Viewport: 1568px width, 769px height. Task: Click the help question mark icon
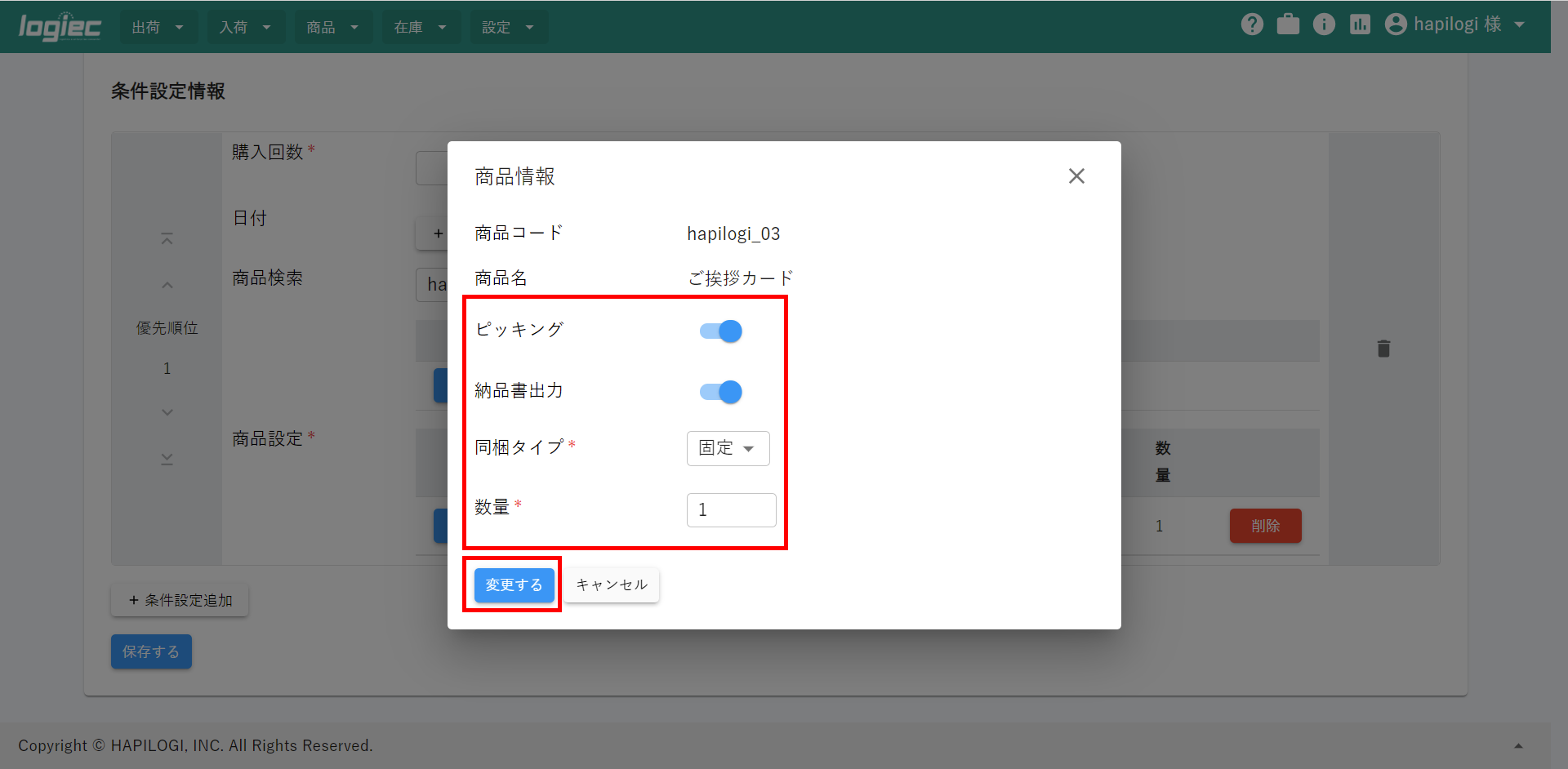coord(1252,24)
